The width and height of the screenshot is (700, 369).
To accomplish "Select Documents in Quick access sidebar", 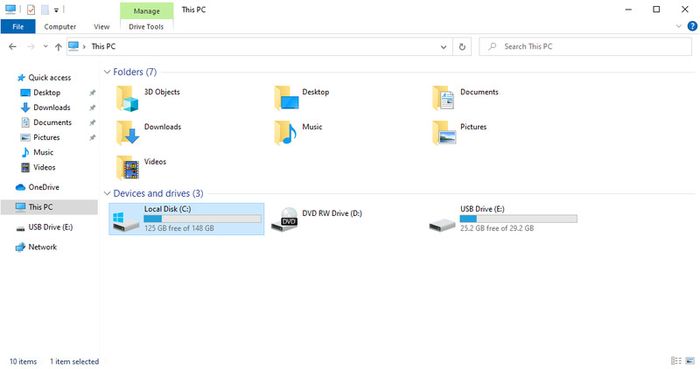I will pyautogui.click(x=52, y=122).
